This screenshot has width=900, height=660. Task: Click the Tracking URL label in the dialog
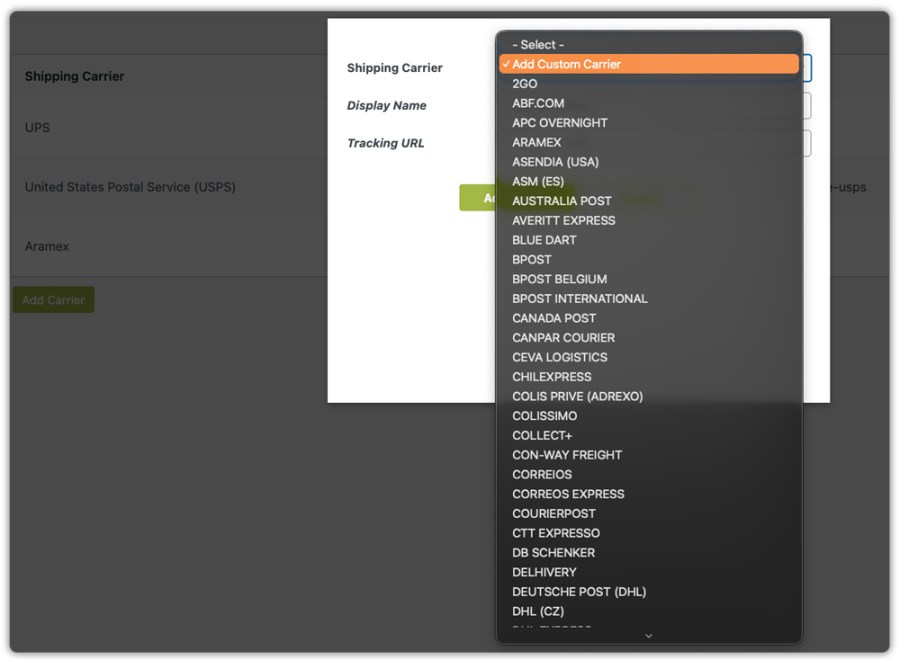[x=385, y=143]
